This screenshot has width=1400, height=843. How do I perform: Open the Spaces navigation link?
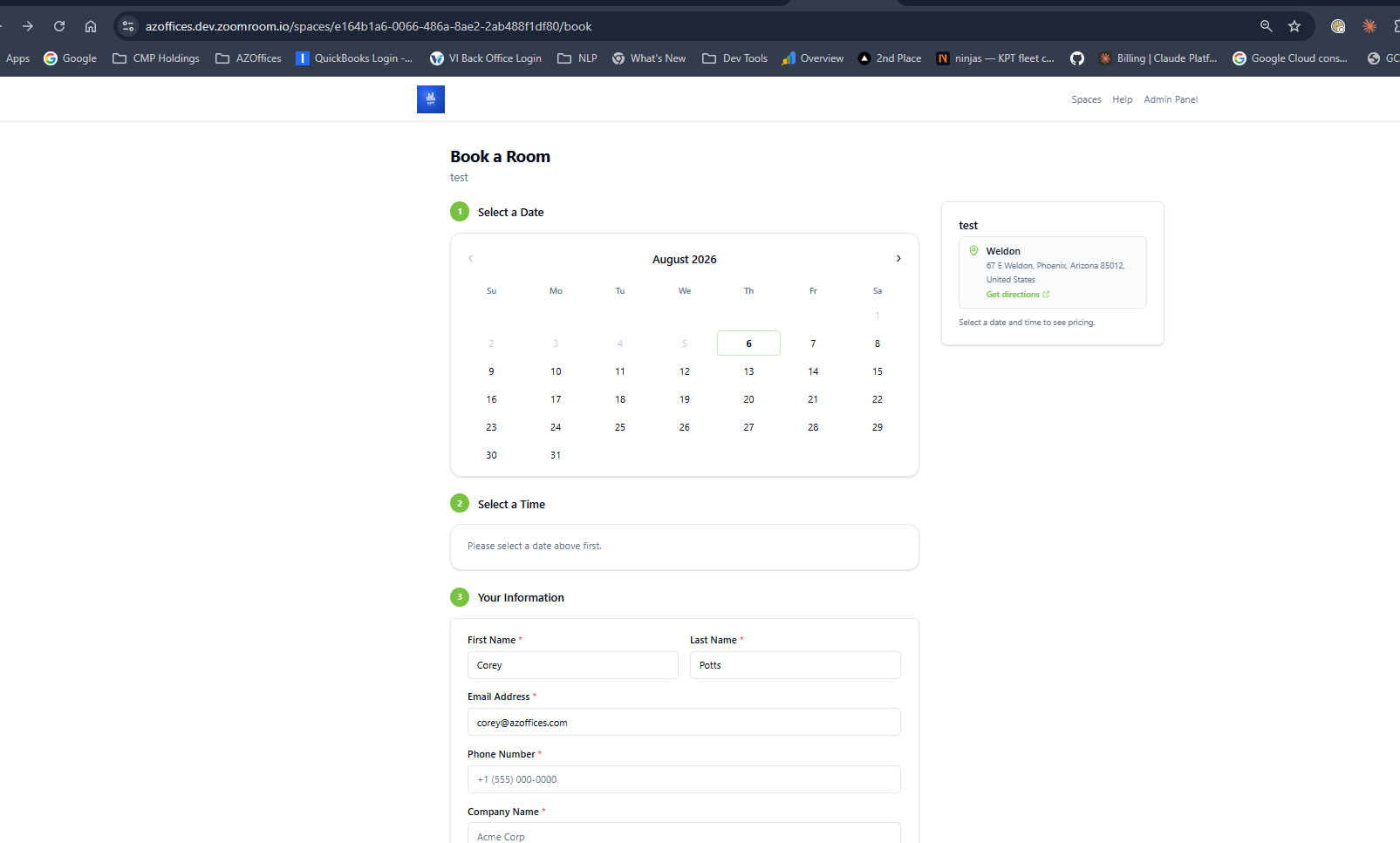pyautogui.click(x=1086, y=99)
